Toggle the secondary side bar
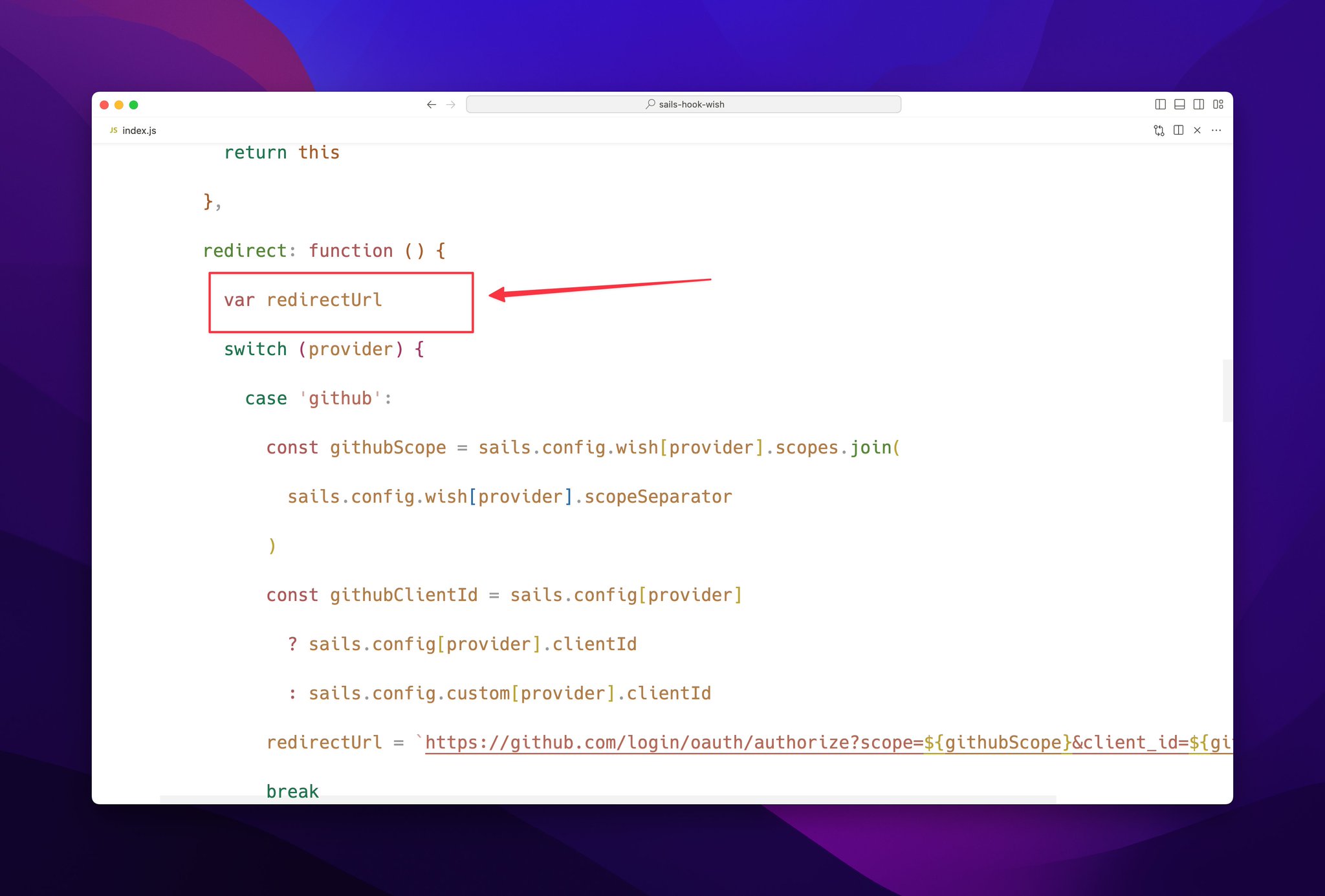This screenshot has width=1325, height=896. [1198, 104]
